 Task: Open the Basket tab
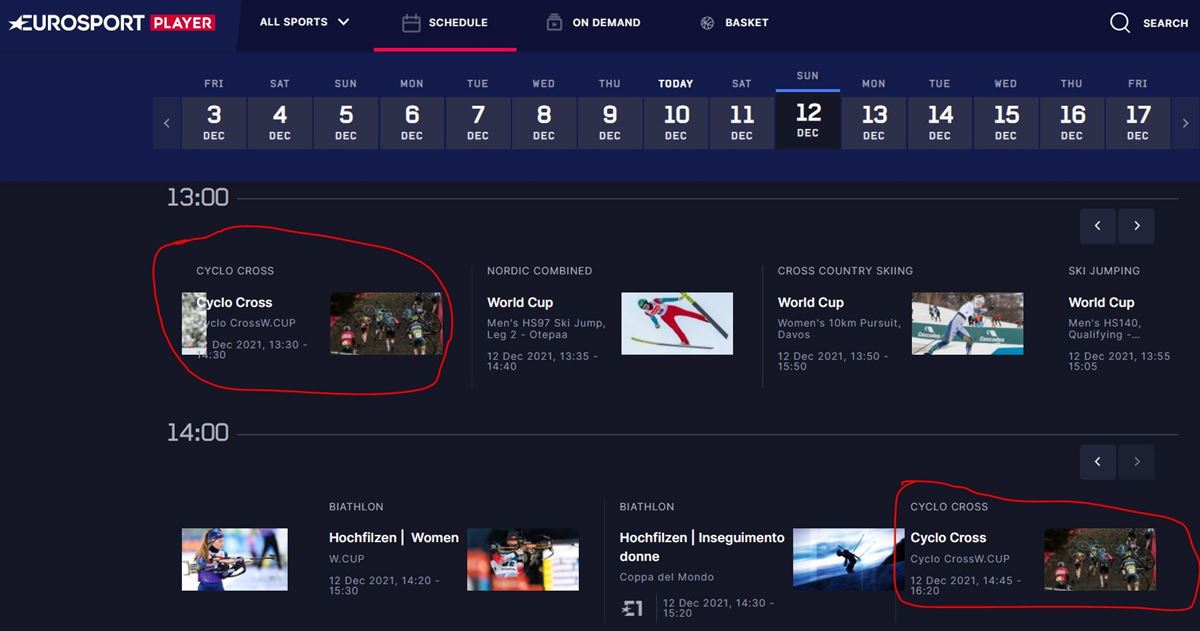734,23
